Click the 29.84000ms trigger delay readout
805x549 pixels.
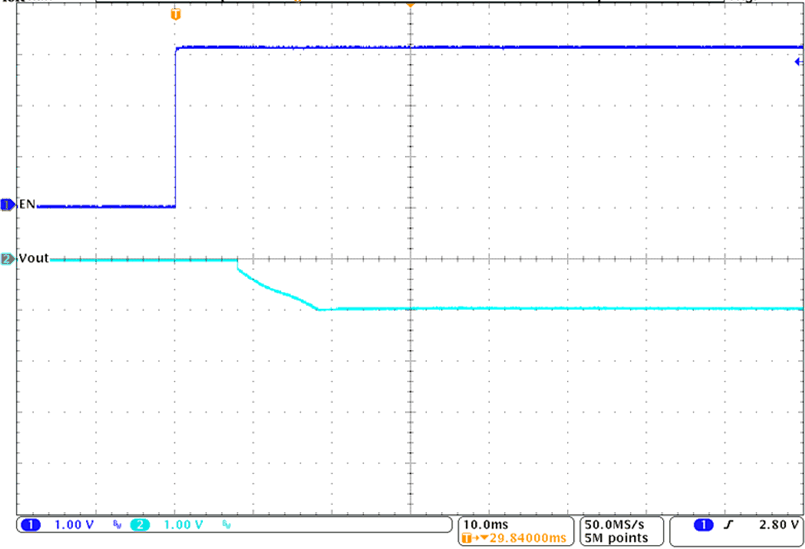(x=521, y=537)
